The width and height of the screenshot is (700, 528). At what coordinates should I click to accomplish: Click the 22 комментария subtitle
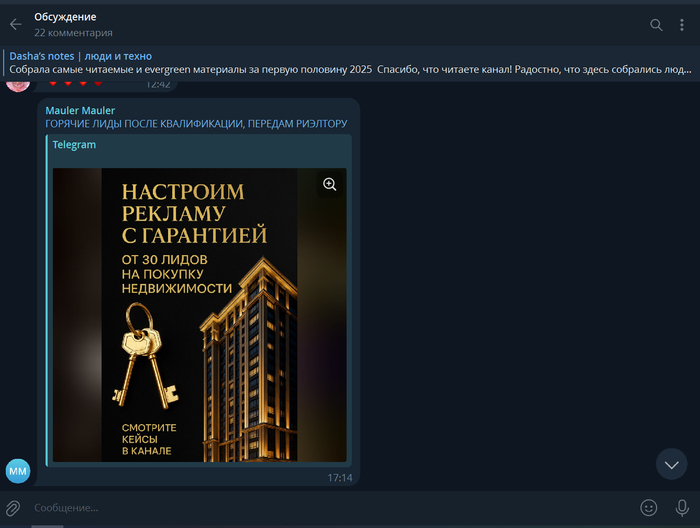click(x=72, y=33)
